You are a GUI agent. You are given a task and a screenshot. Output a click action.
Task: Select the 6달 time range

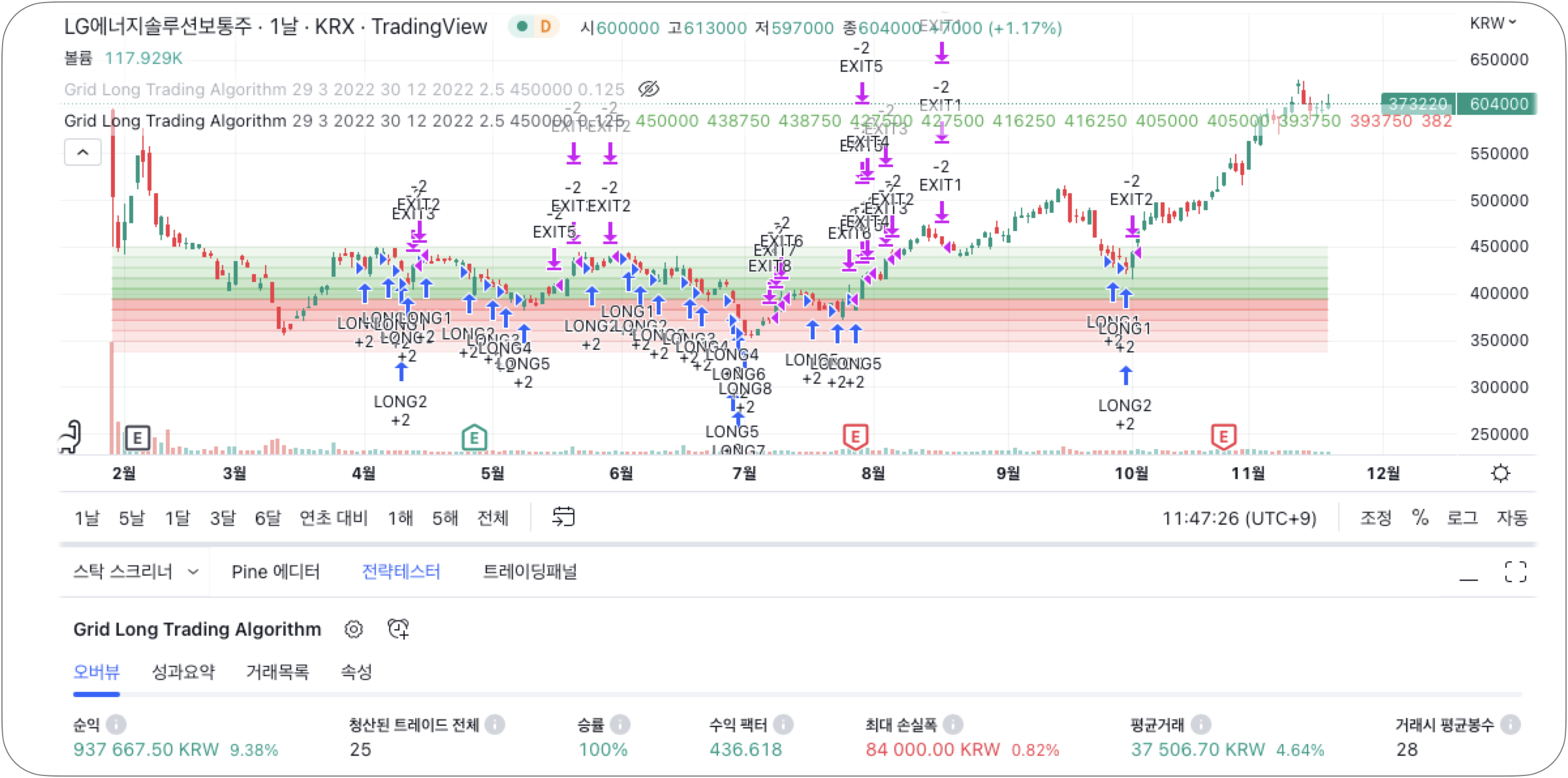pos(268,518)
